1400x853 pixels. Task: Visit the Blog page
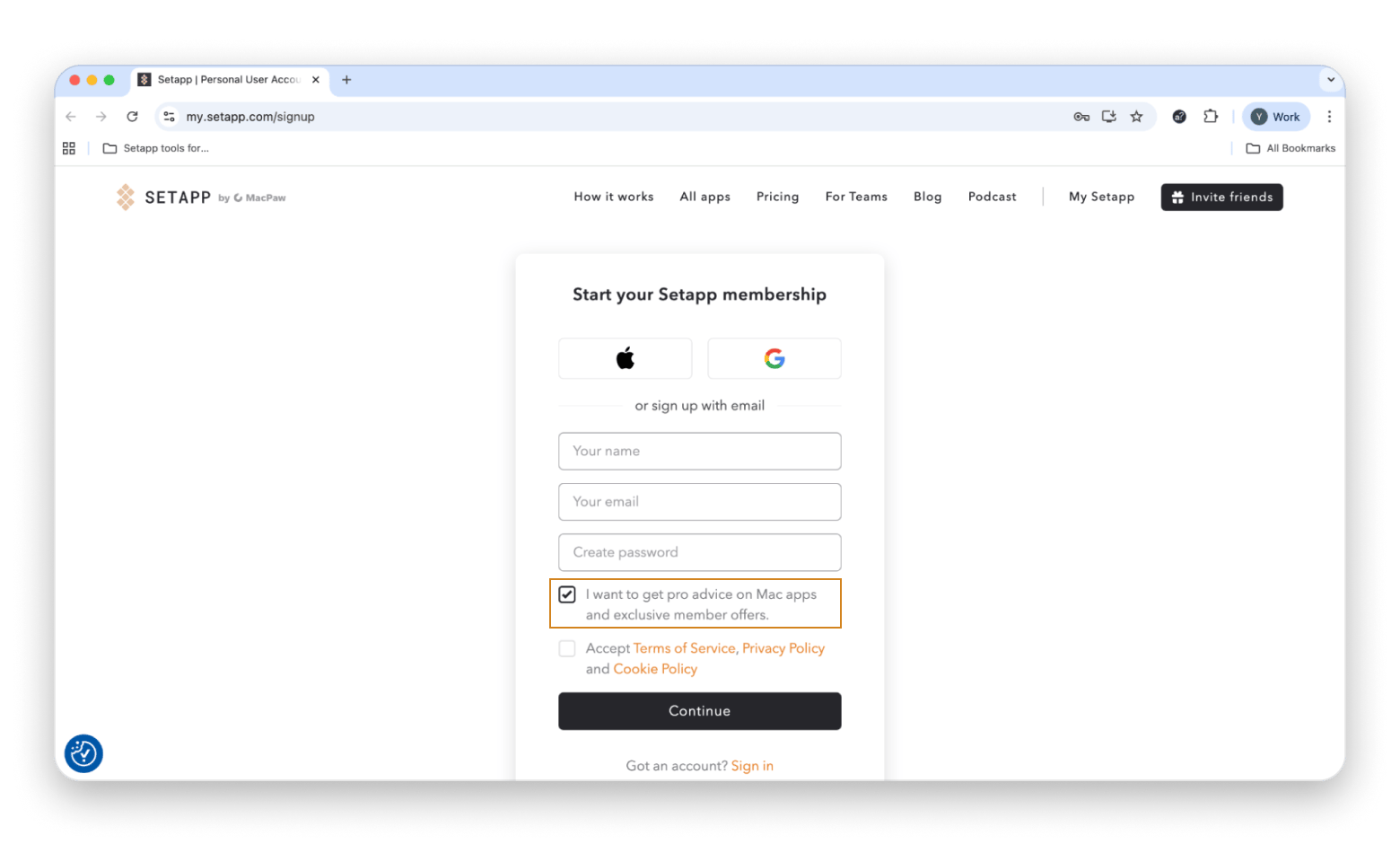[927, 197]
